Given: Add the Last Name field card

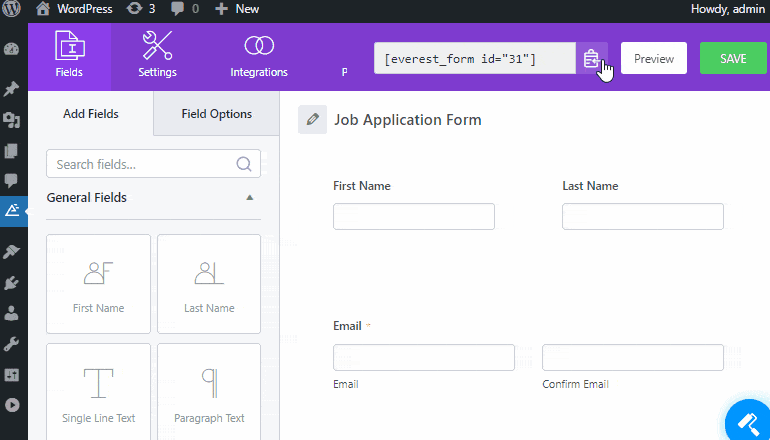Looking at the screenshot, I should 209,284.
